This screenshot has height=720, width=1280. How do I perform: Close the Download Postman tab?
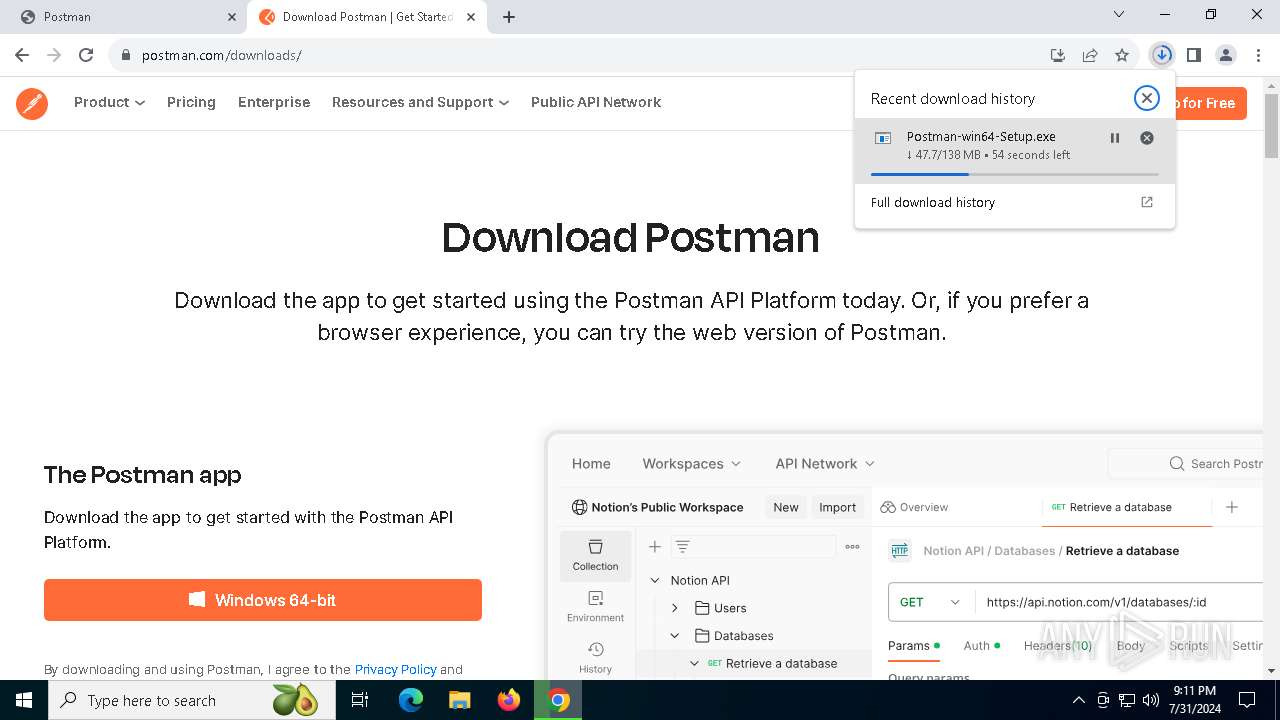(471, 17)
